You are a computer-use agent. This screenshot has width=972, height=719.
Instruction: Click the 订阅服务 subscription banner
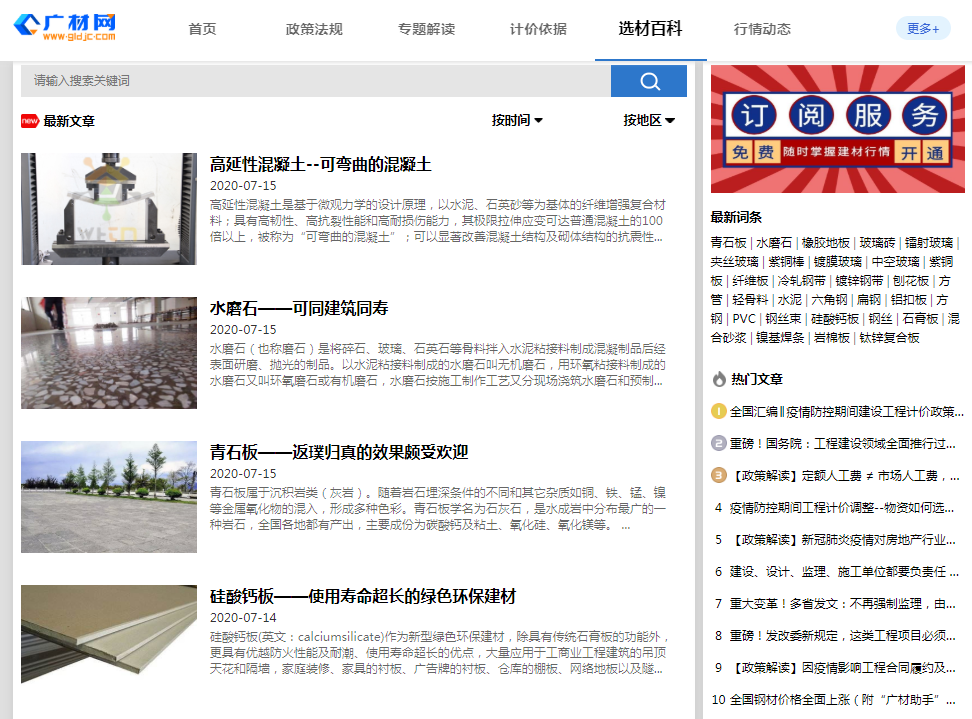point(837,129)
